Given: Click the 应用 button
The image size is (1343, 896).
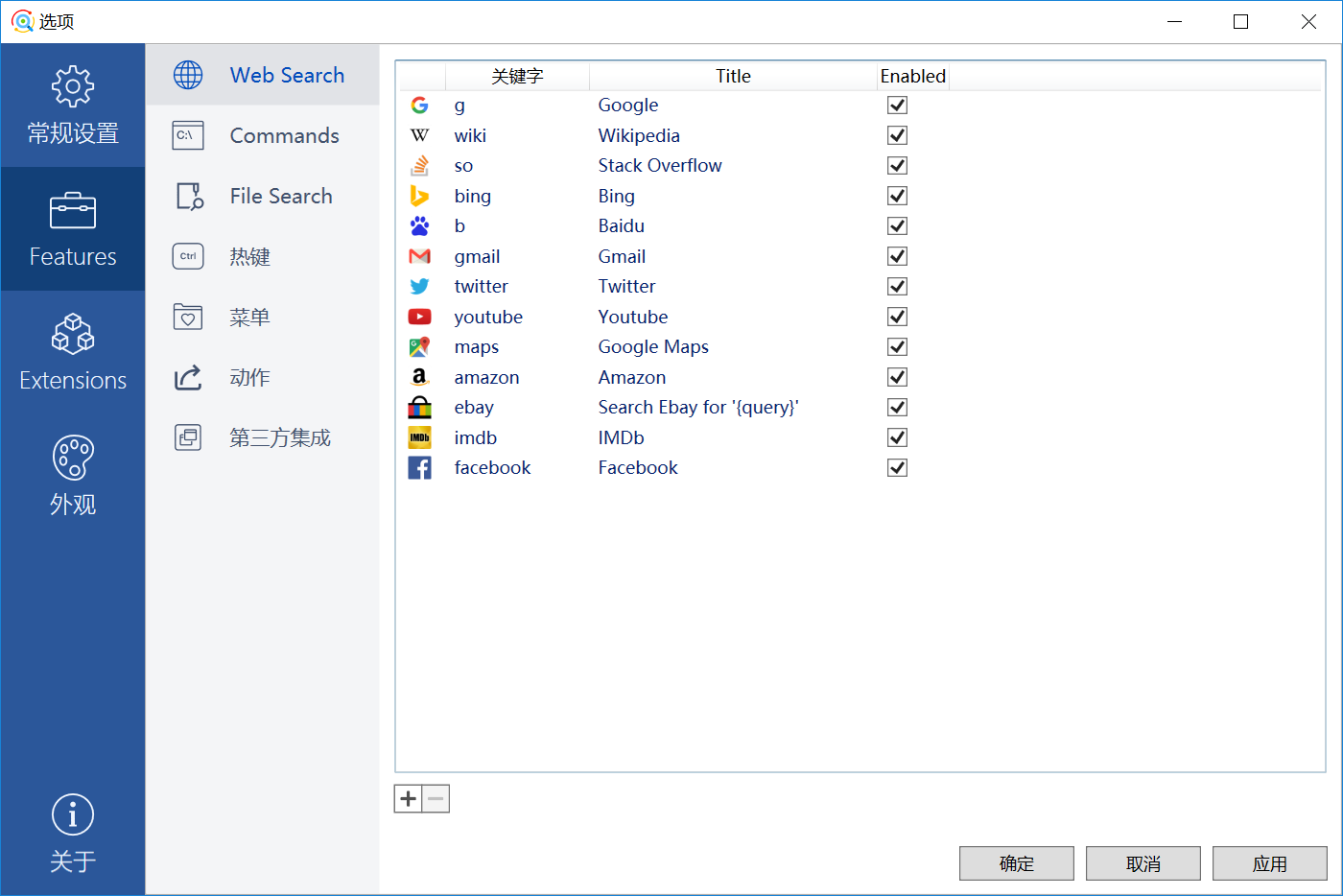Looking at the screenshot, I should coord(1270,863).
